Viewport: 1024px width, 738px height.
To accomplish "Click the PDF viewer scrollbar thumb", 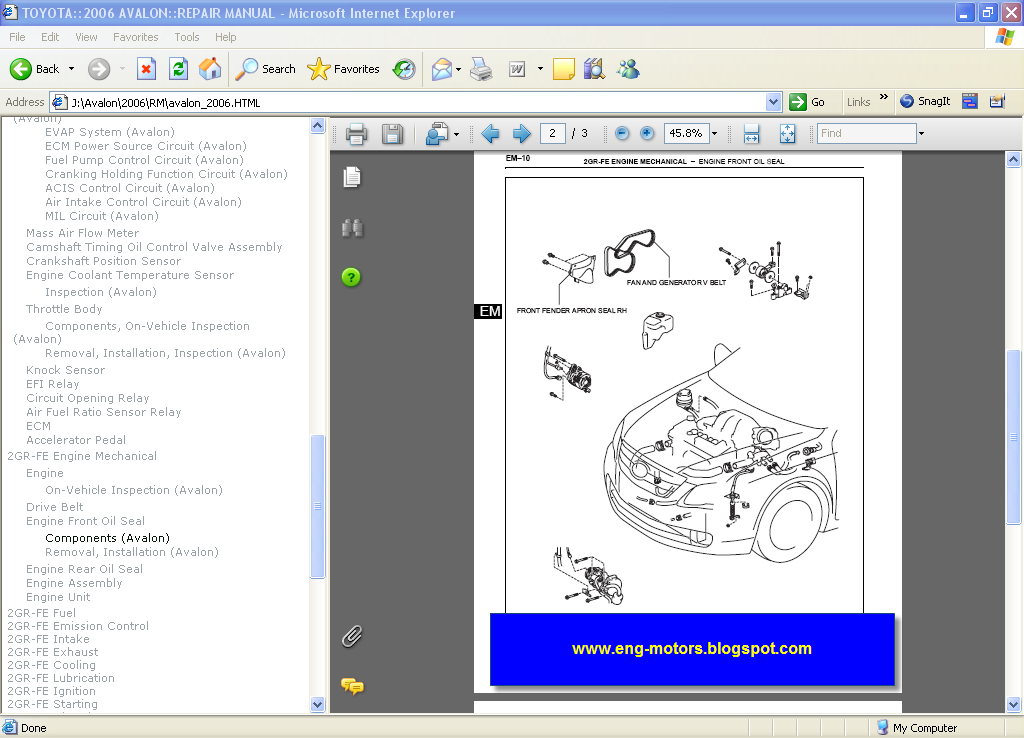I will pyautogui.click(x=1014, y=437).
